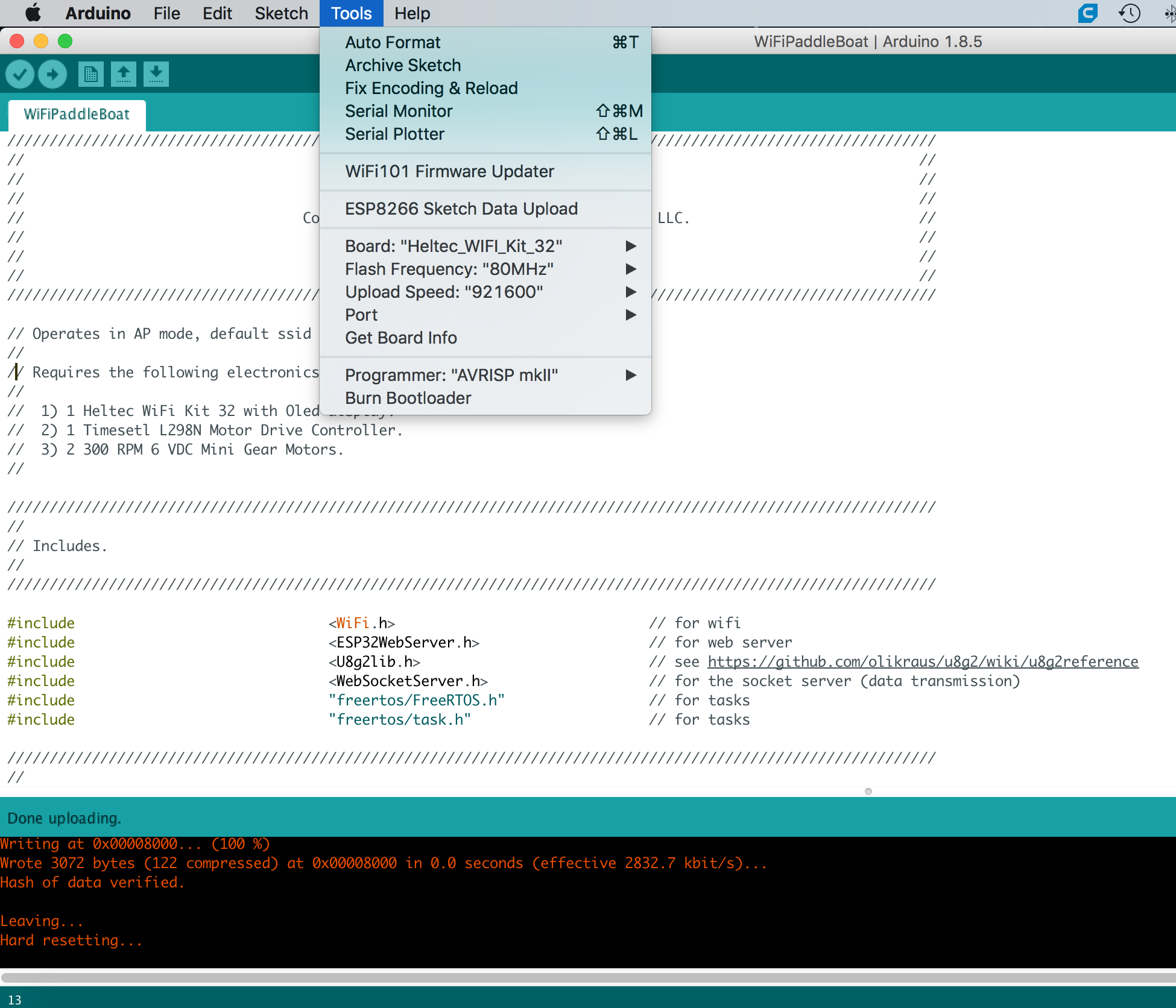The width and height of the screenshot is (1176, 1008).
Task: Expand the Board Heltec_WIFI_Kit_32 submenu
Action: pyautogui.click(x=485, y=246)
